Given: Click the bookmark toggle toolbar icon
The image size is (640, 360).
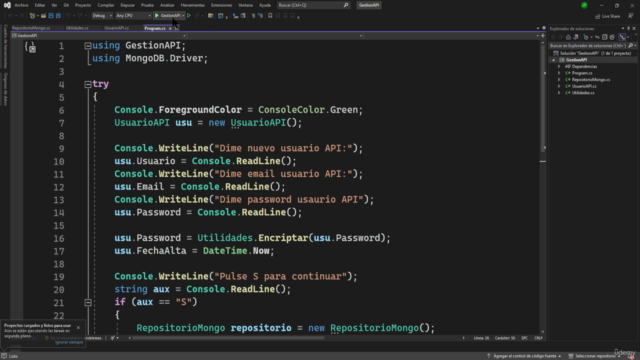Looking at the screenshot, I should point(270,16).
